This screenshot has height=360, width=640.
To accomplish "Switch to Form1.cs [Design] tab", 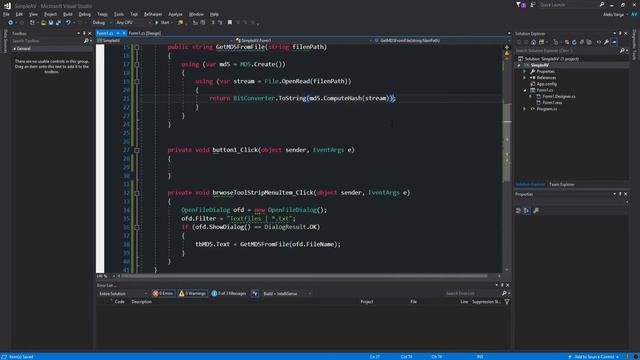I will 144,33.
